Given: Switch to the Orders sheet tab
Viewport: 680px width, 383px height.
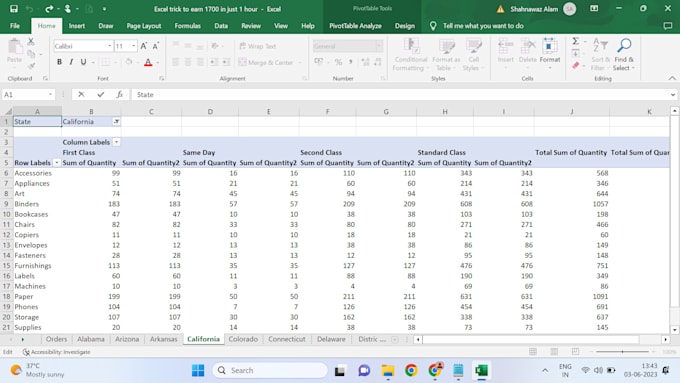Looking at the screenshot, I should point(56,339).
